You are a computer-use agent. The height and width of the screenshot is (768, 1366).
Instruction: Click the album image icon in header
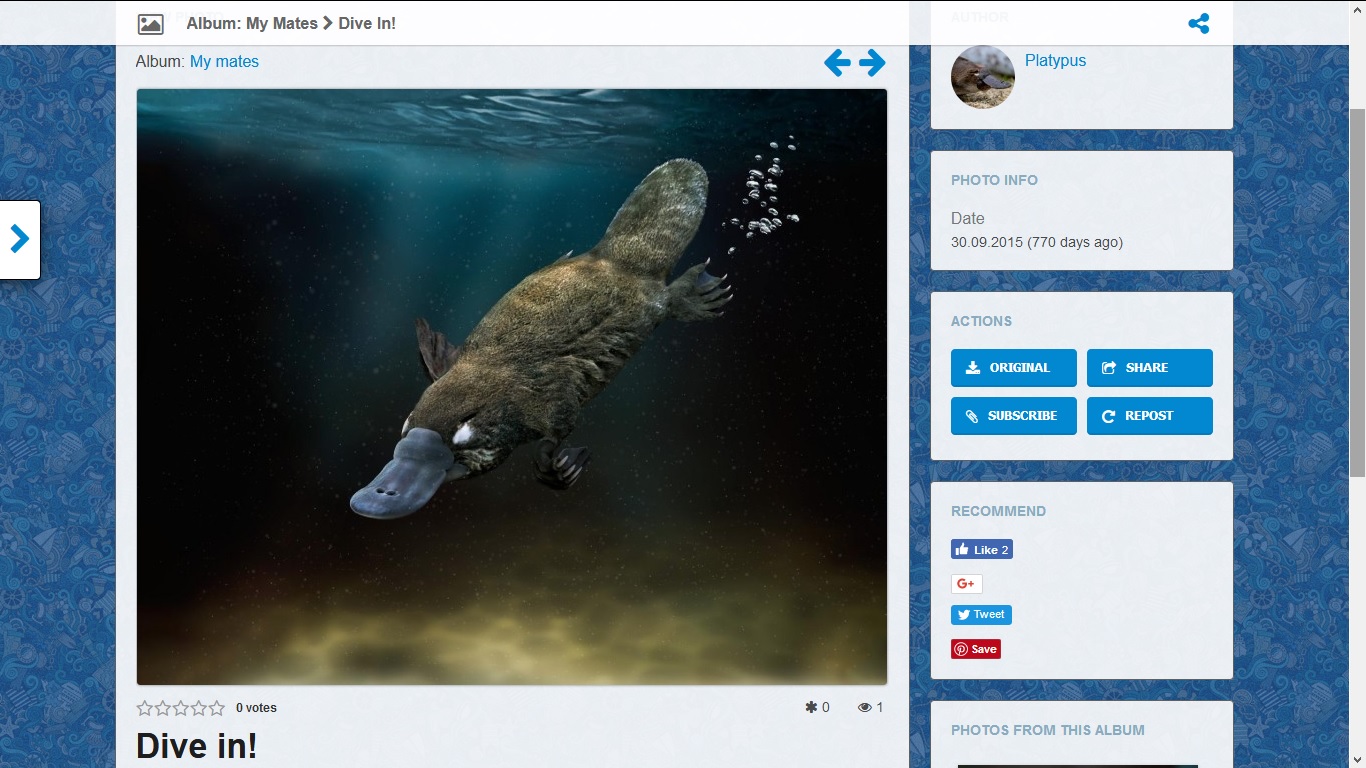(x=150, y=24)
